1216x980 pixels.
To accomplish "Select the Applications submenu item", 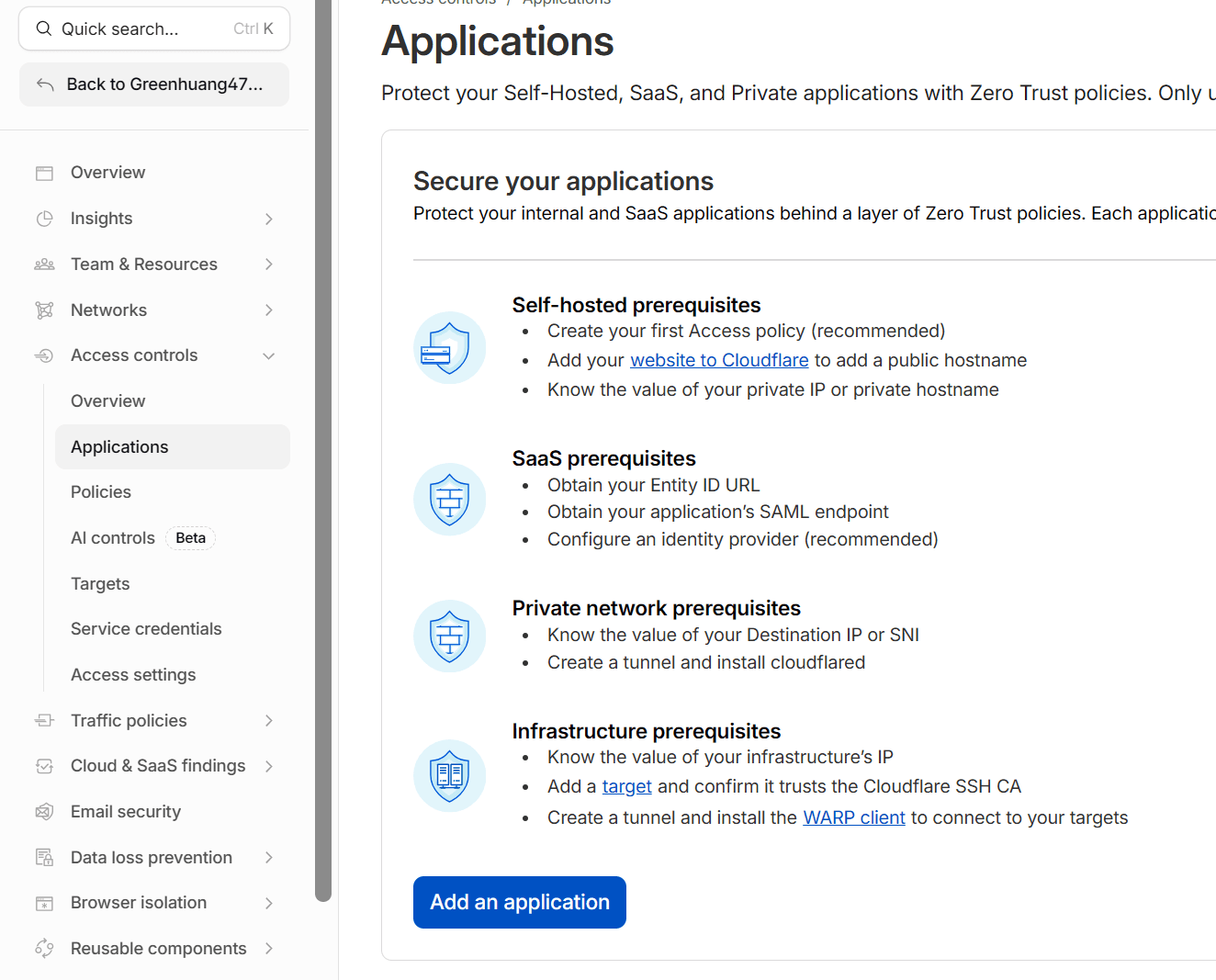I will click(x=173, y=447).
